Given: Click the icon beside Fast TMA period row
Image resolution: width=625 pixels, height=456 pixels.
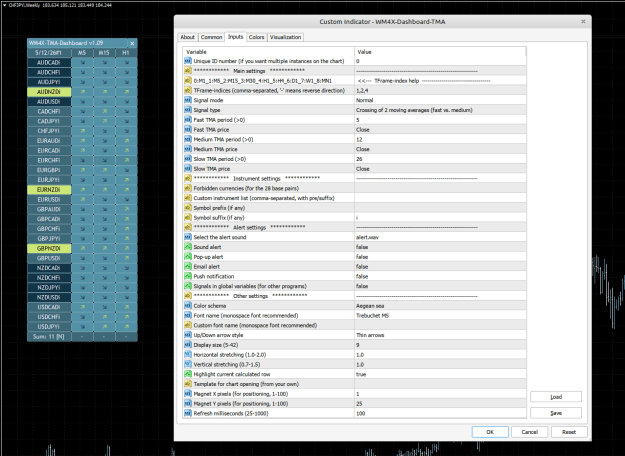Looking at the screenshot, I should coord(188,120).
